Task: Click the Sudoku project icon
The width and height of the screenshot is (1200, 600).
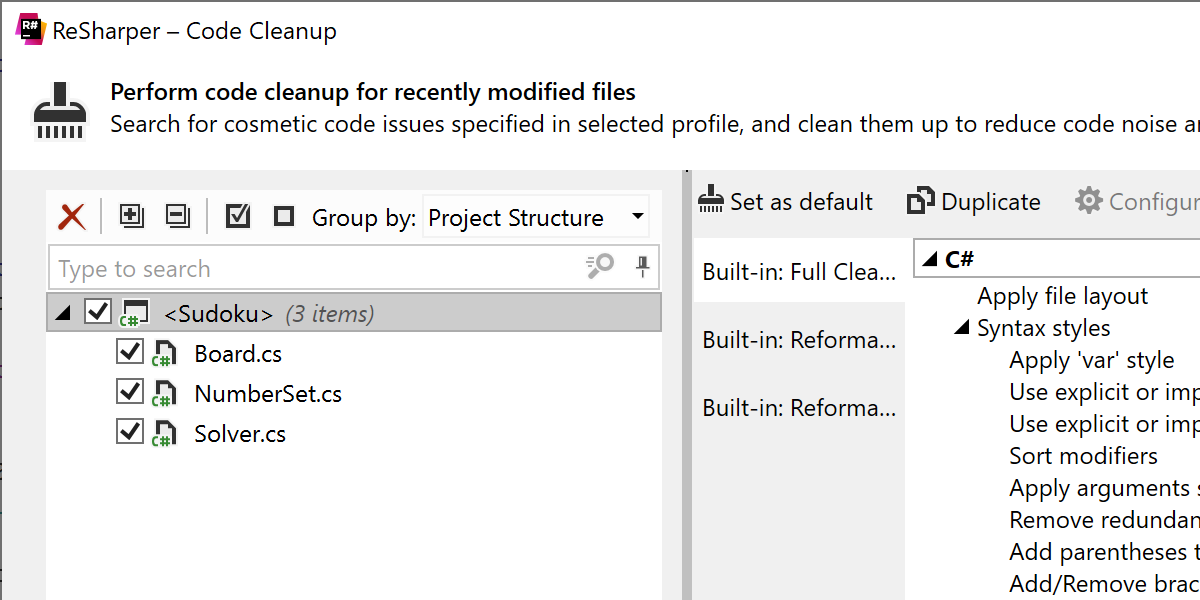Action: (134, 313)
